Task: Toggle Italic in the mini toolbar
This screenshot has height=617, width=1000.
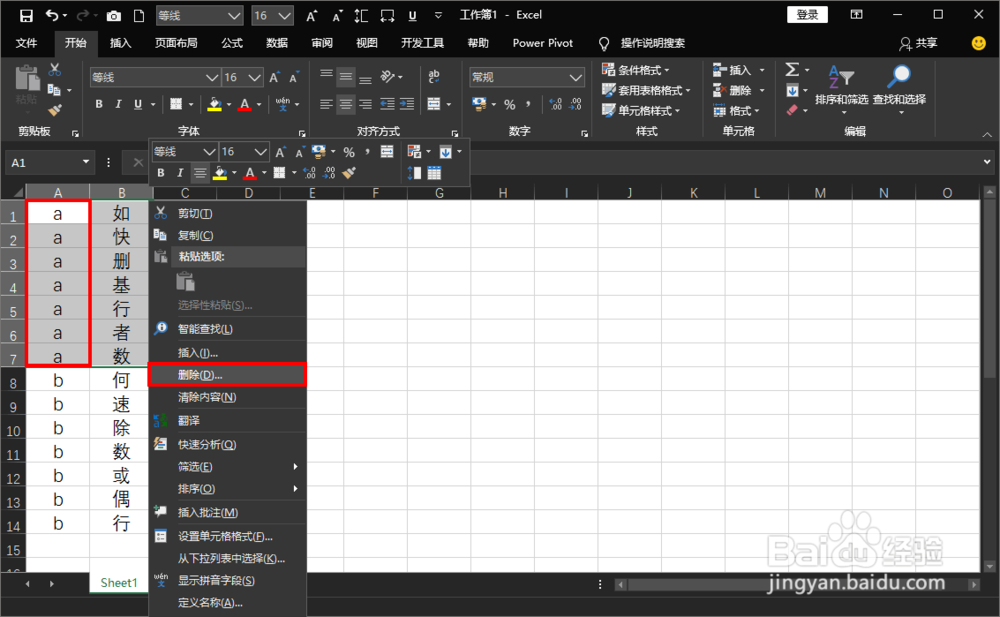Action: pos(180,173)
